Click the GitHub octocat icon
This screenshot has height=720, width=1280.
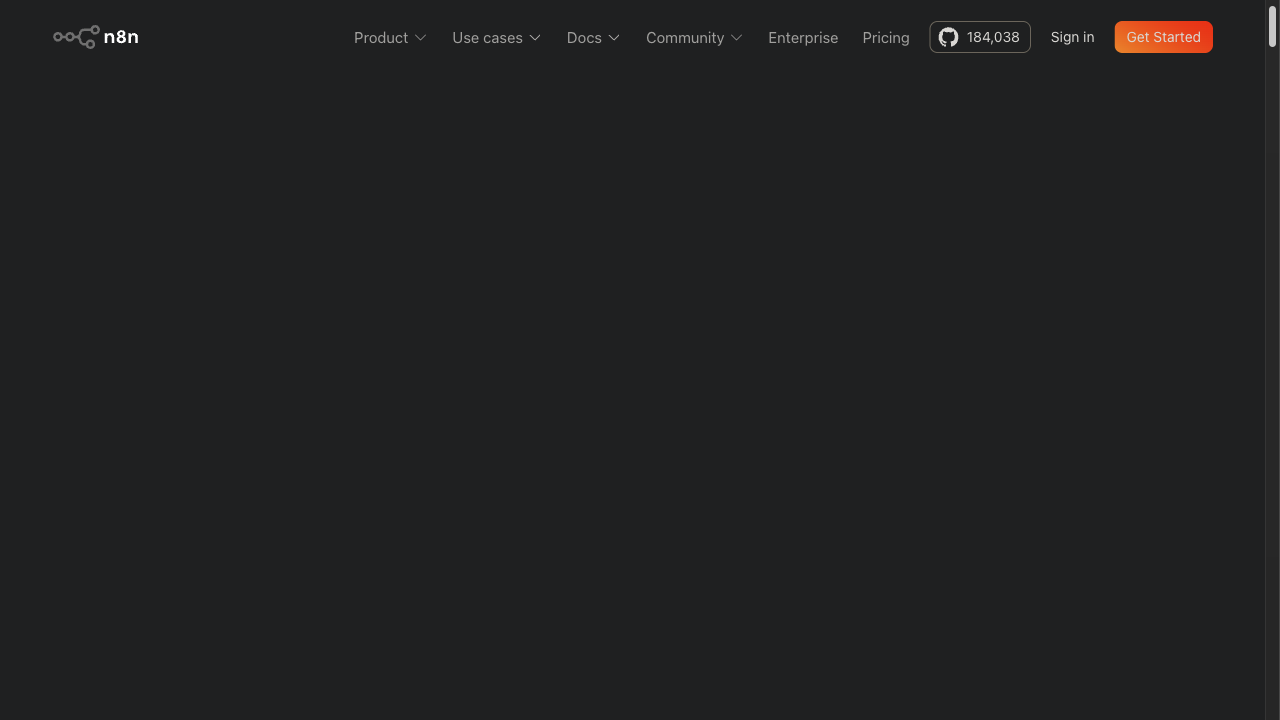[x=948, y=37]
